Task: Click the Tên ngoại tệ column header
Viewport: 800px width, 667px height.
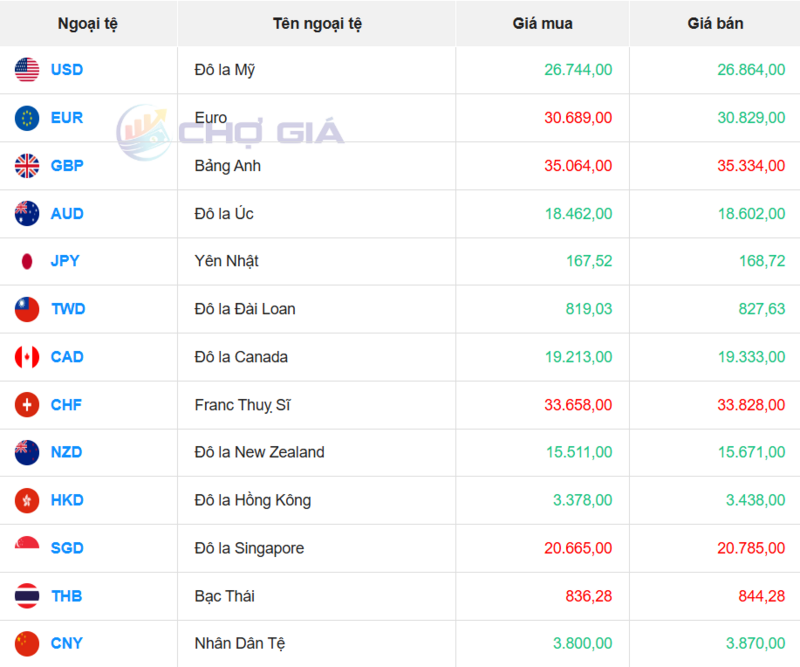Action: 317,23
